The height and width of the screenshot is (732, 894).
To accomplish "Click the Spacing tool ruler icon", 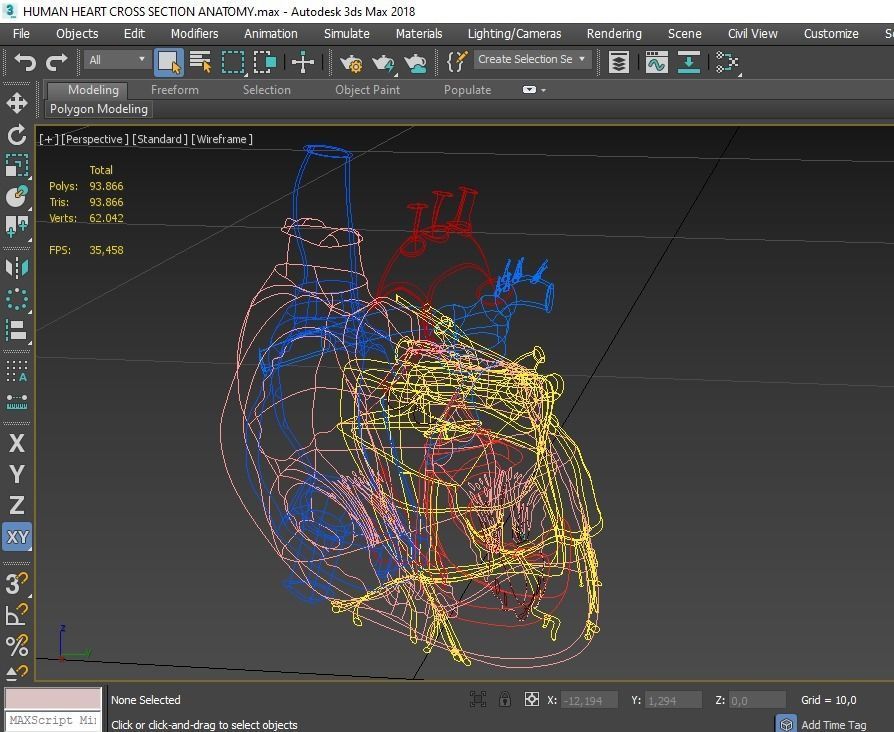I will tap(17, 402).
